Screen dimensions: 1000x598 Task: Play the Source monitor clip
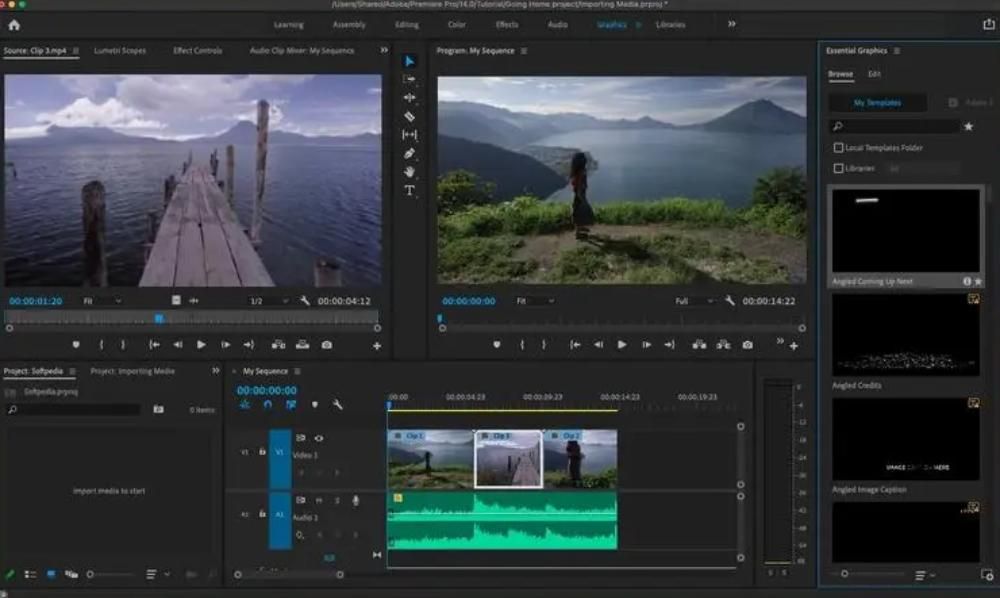201,345
